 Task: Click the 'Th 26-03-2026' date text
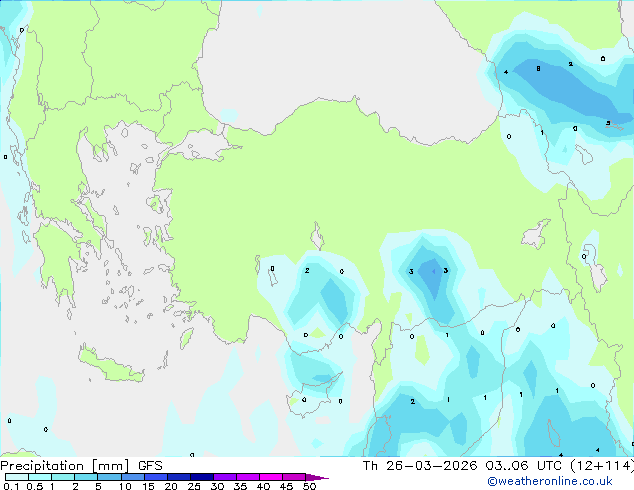(420, 466)
